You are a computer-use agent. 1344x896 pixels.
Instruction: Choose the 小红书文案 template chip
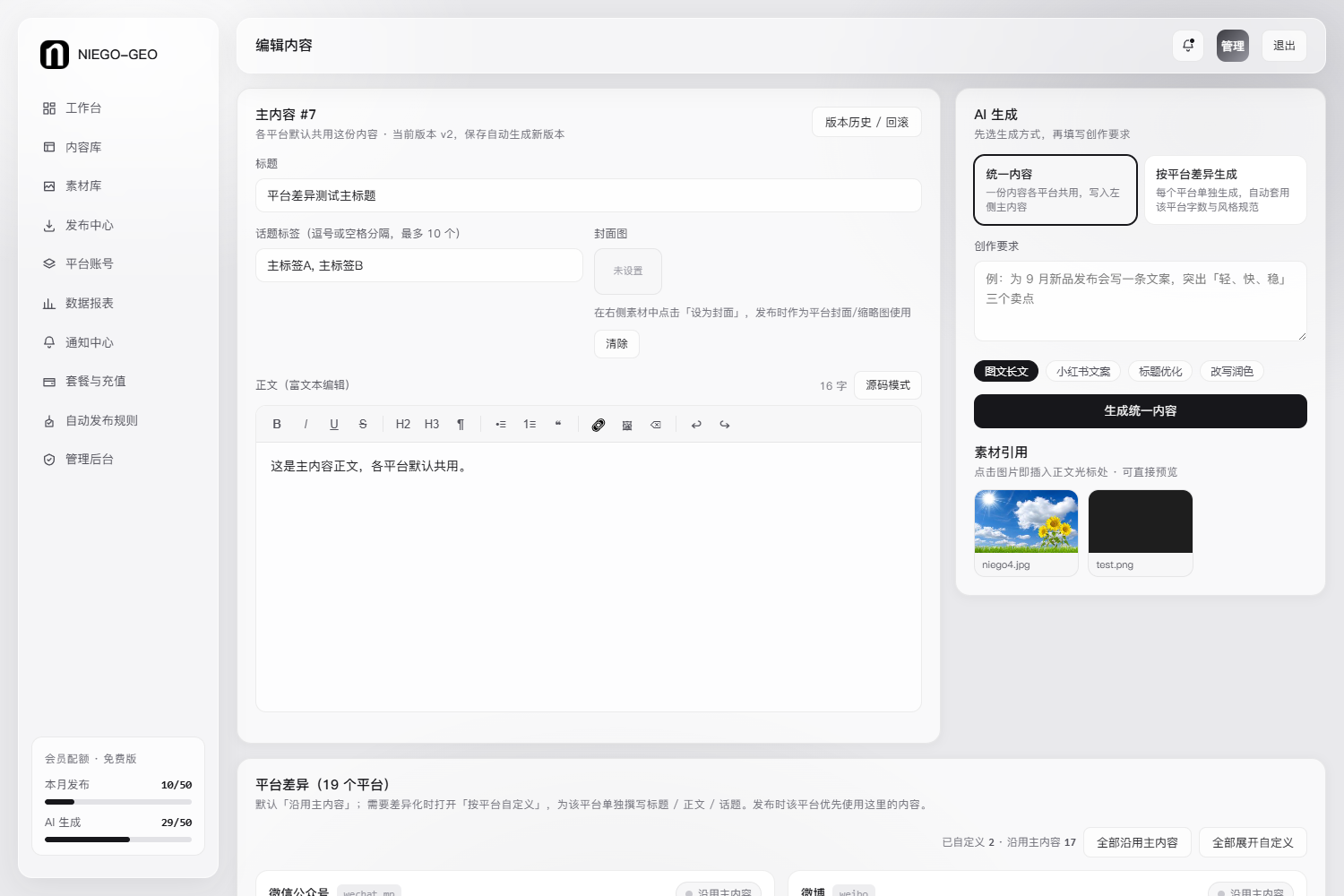click(x=1083, y=371)
